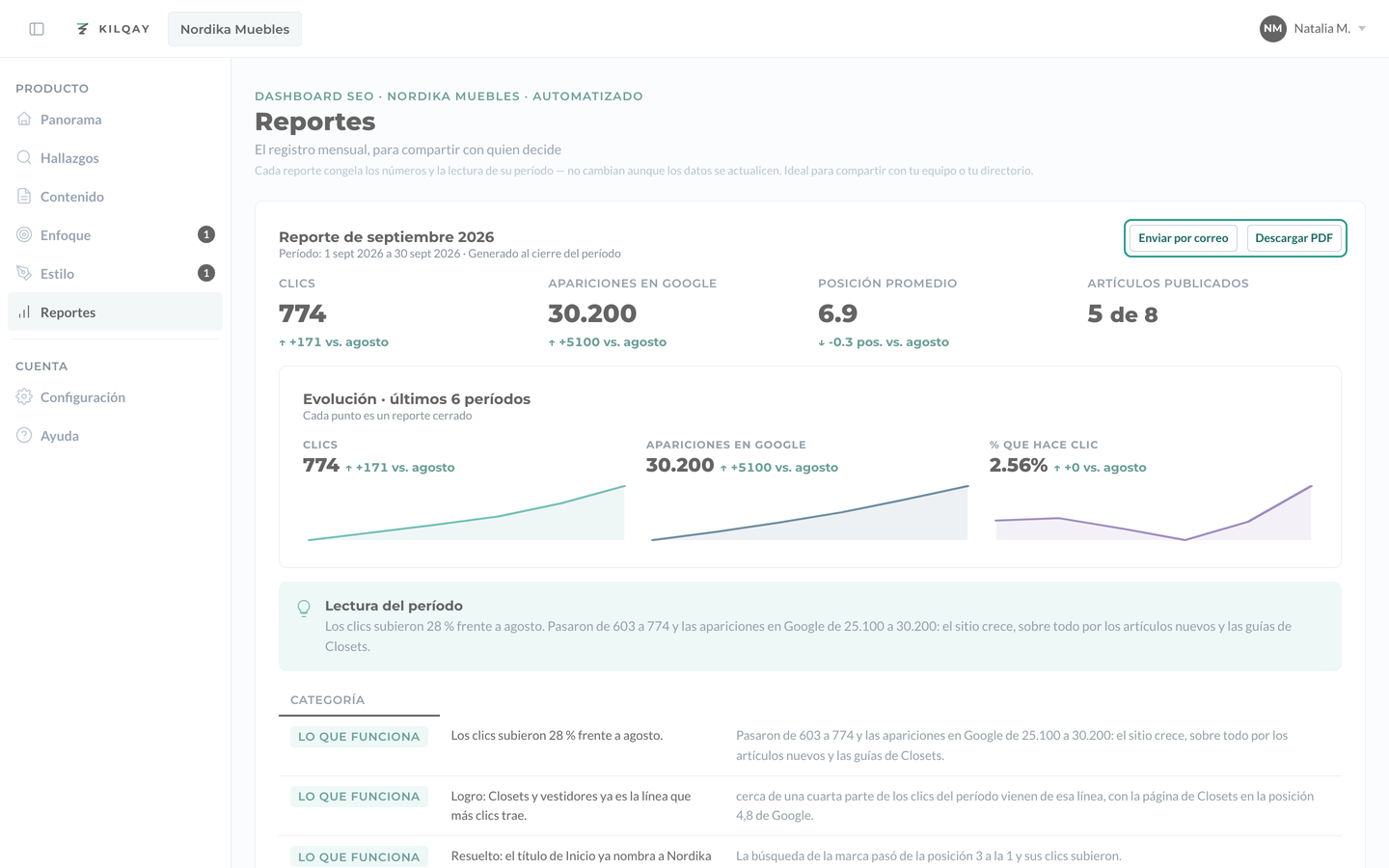Click 'Resuelto: el título de Inicio' row text

tap(582, 856)
